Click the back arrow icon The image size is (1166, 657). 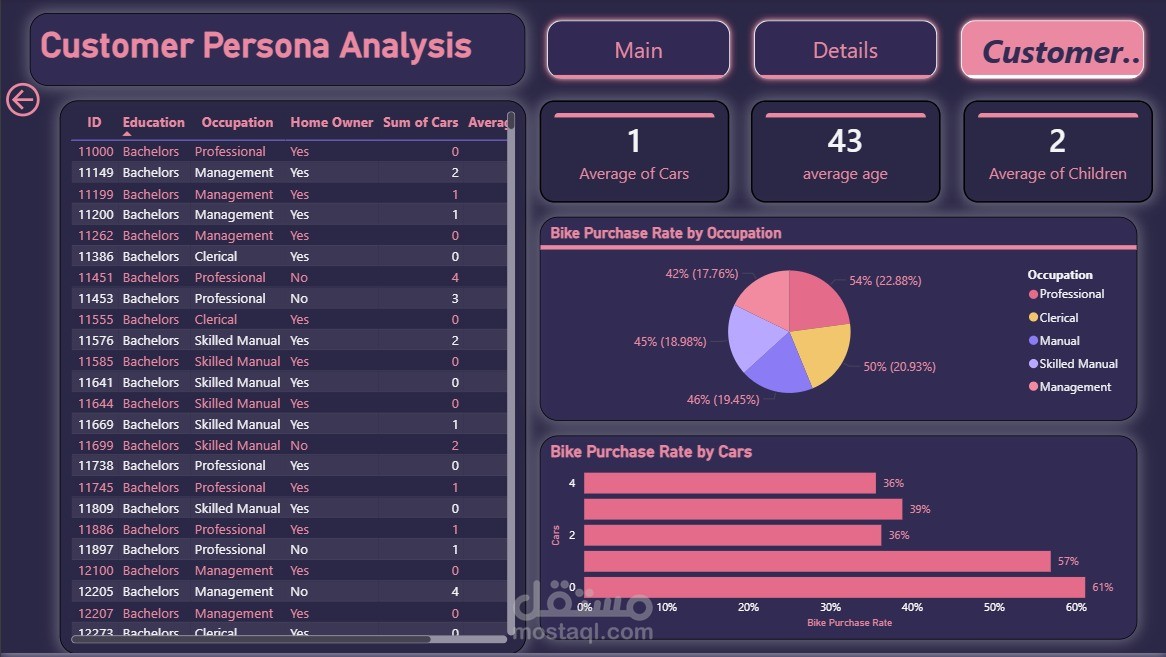[x=23, y=100]
